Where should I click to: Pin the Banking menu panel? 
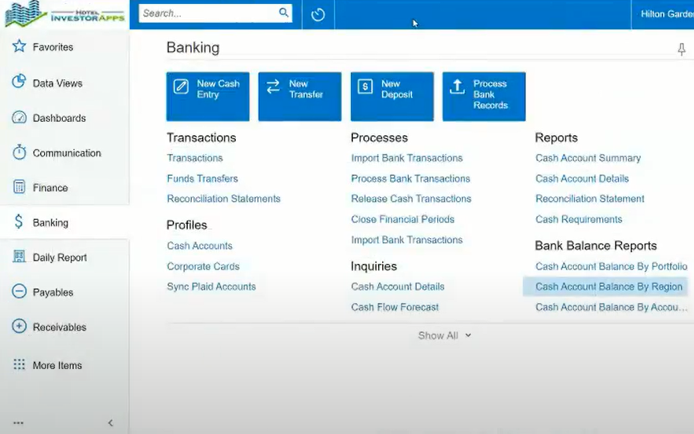[x=682, y=49]
